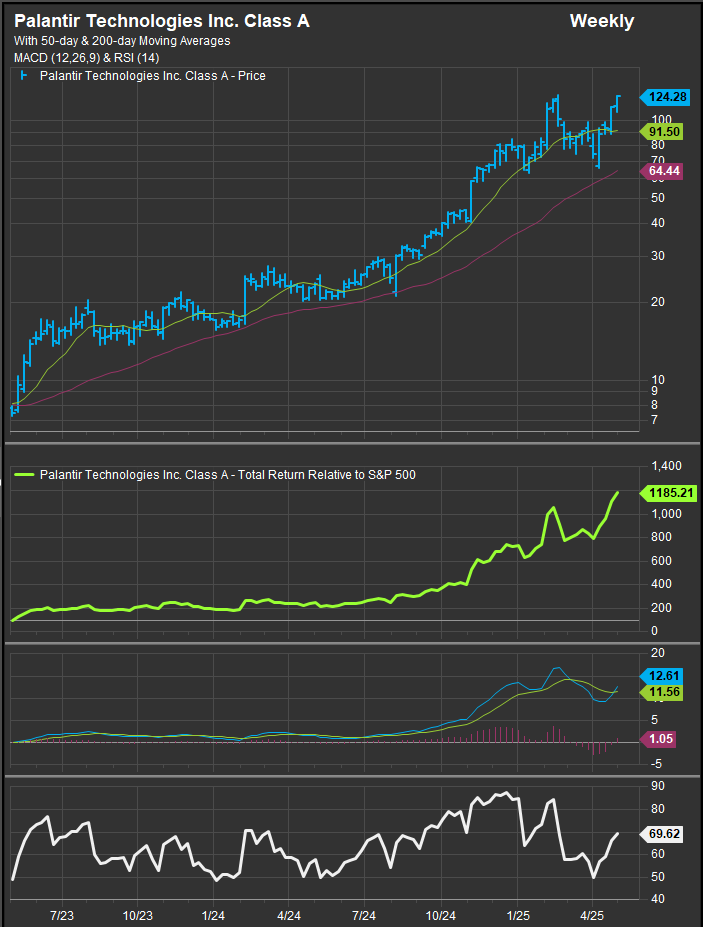Click the 60 RSI axis label
This screenshot has width=703, height=927.
pos(657,854)
